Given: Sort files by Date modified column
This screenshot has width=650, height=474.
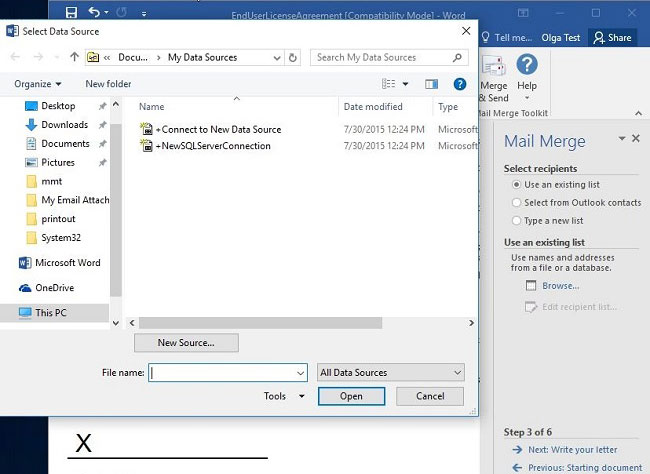Looking at the screenshot, I should click(x=373, y=107).
